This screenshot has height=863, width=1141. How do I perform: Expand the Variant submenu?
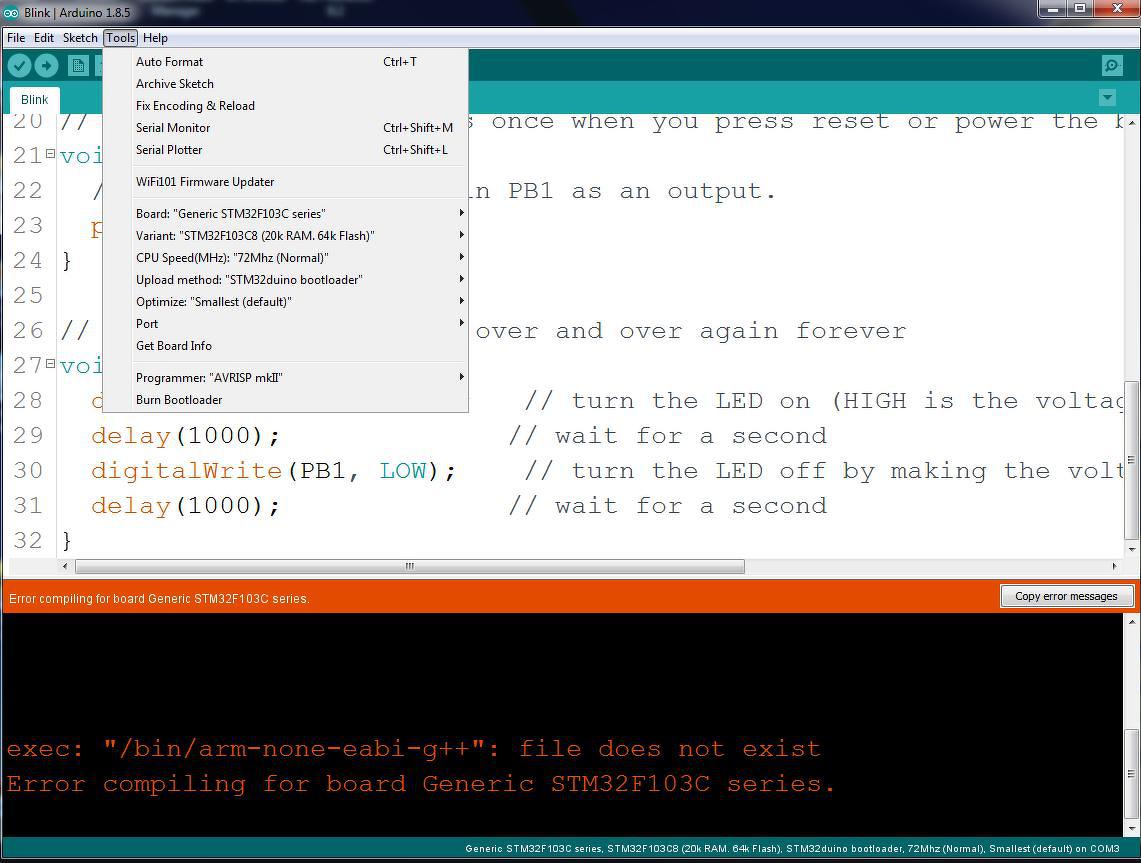(285, 235)
